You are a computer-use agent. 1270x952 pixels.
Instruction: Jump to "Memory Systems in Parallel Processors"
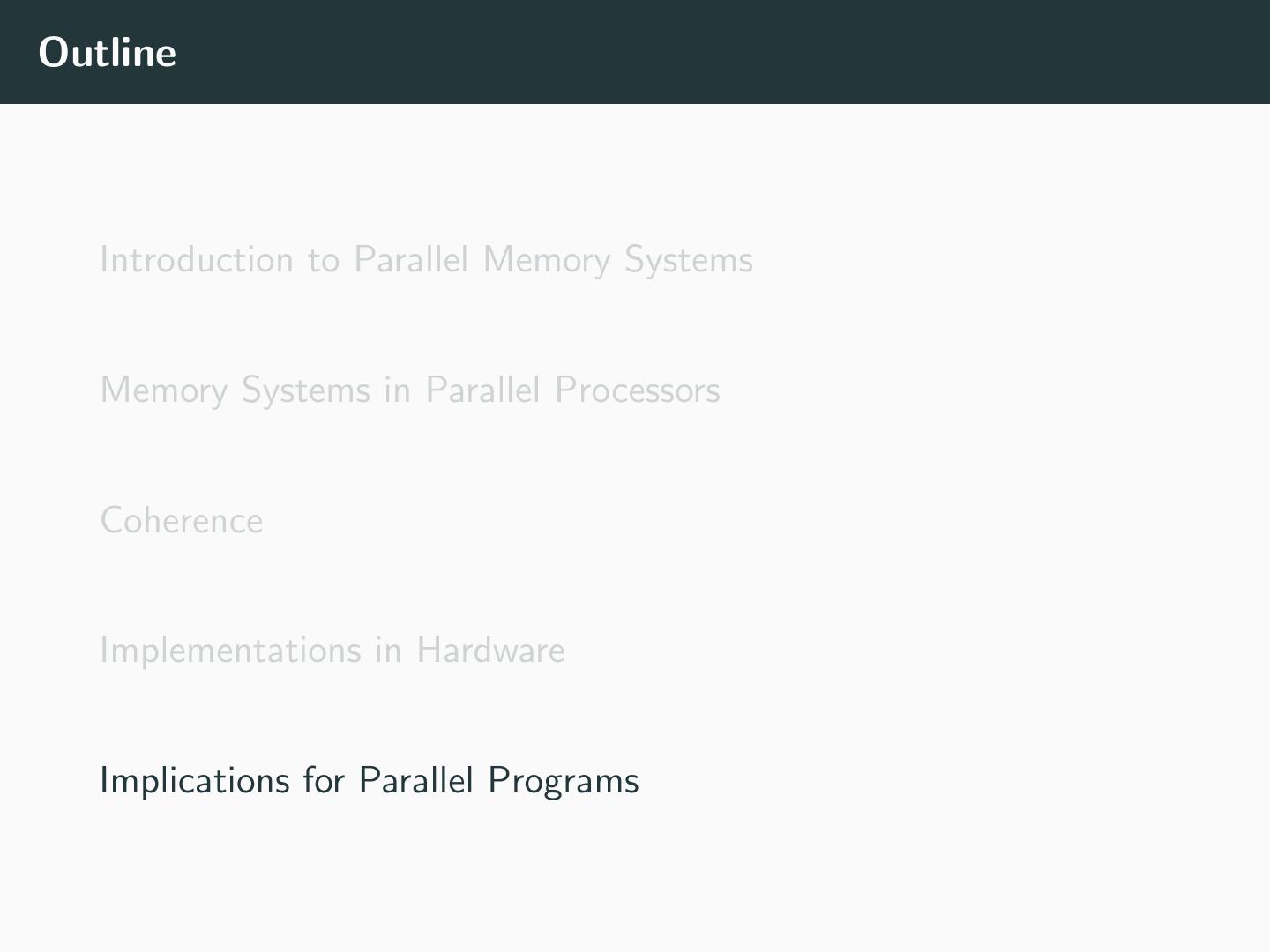pyautogui.click(x=410, y=390)
